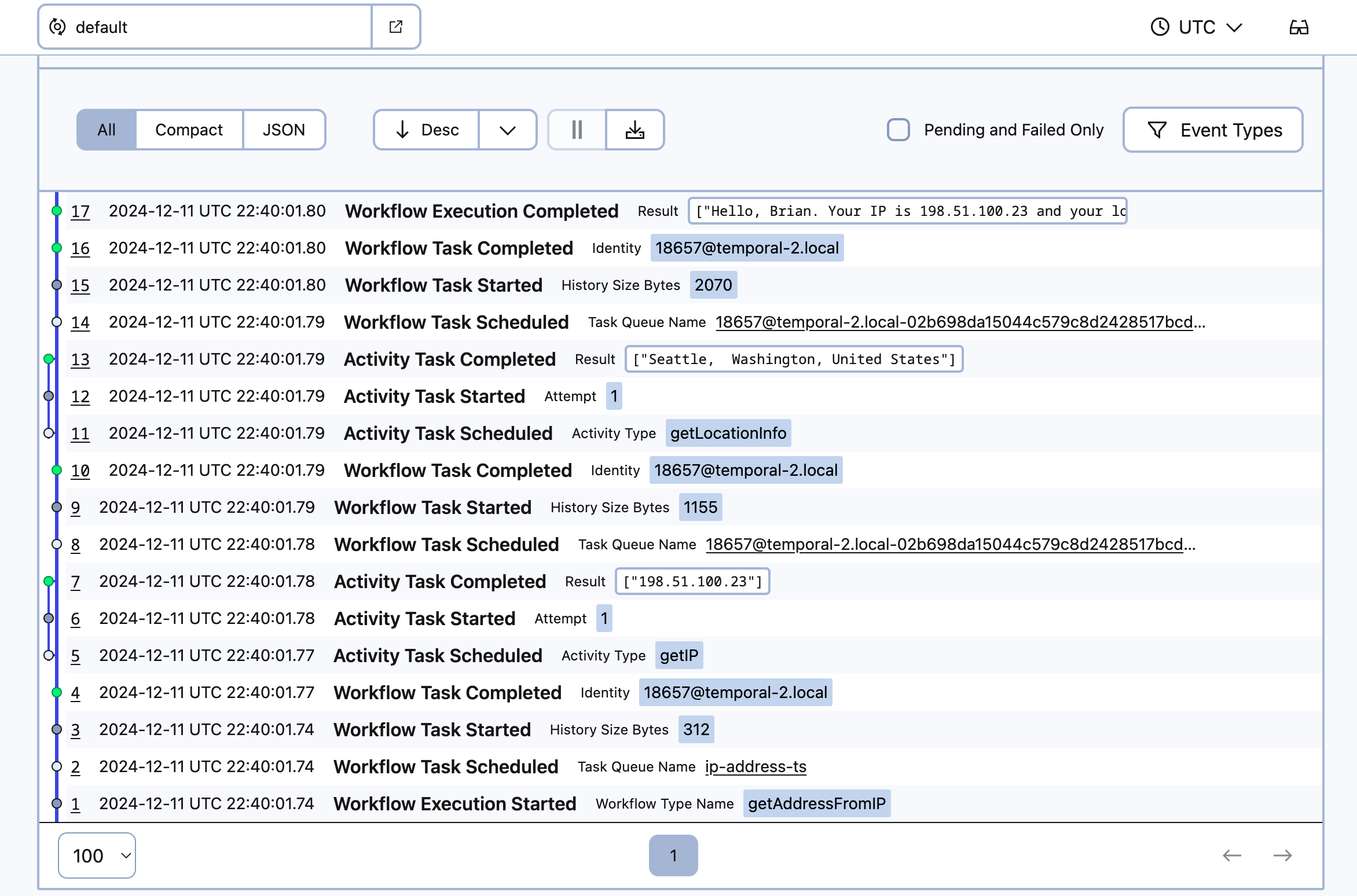Image resolution: width=1357 pixels, height=896 pixels.
Task: Expand the rows per page 100 dropdown
Action: pyautogui.click(x=96, y=854)
